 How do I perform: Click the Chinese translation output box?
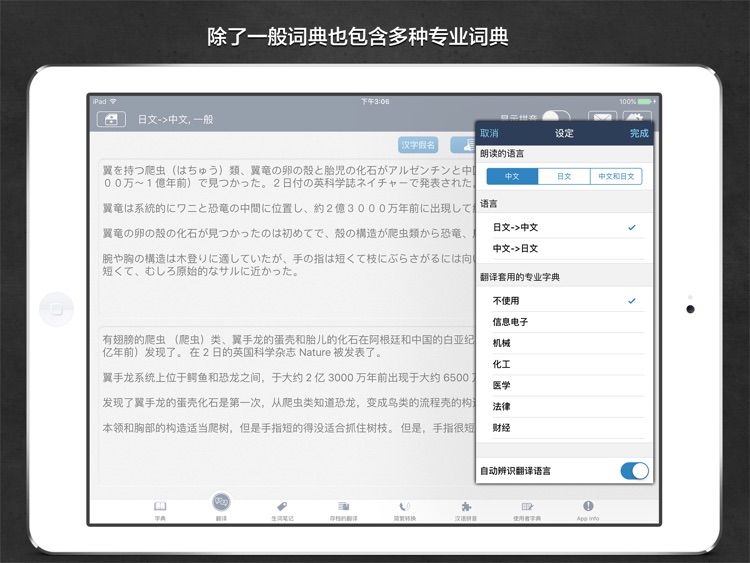pyautogui.click(x=287, y=406)
